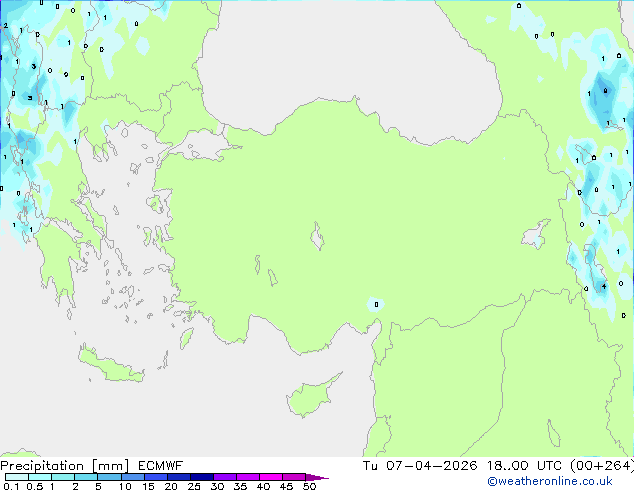Click the date "Tu 07-04-2026"

(420, 466)
